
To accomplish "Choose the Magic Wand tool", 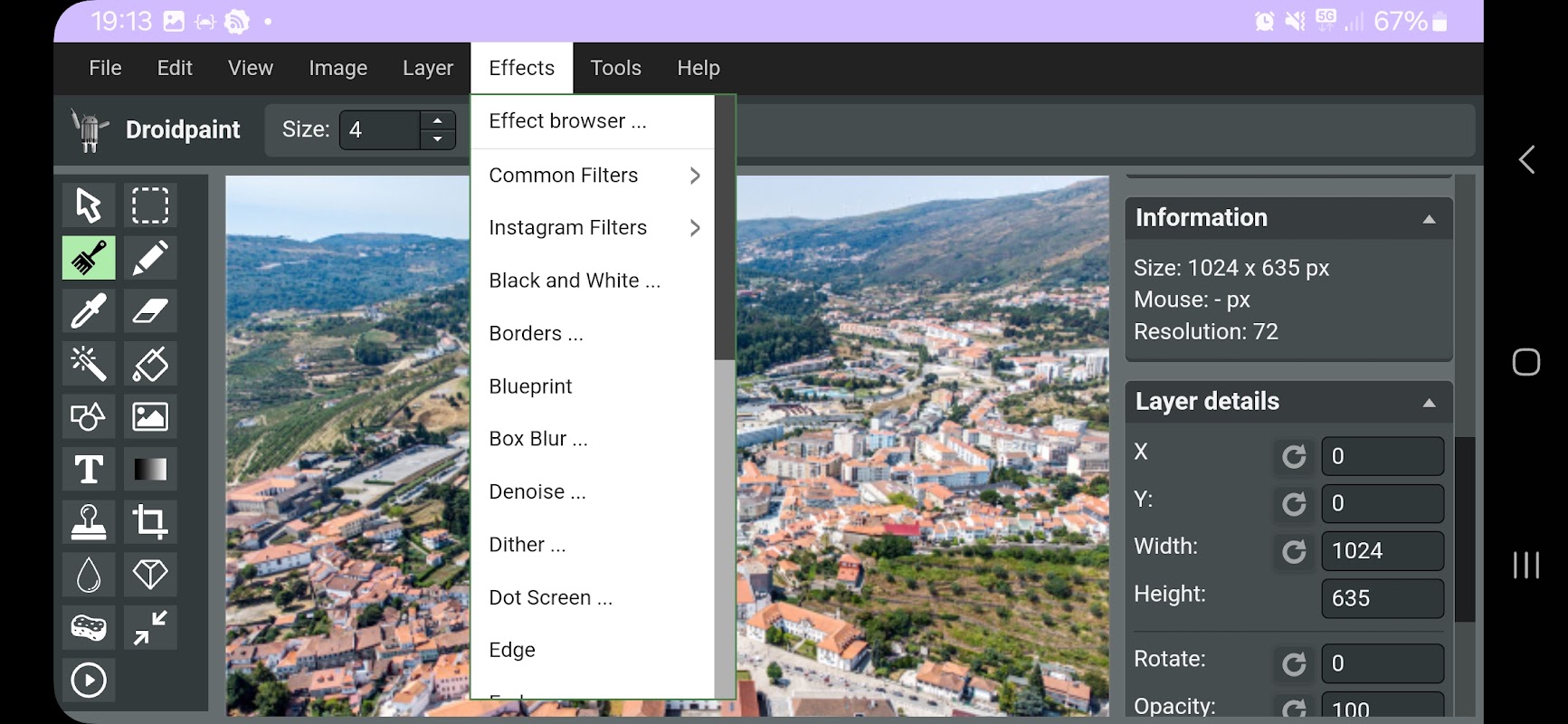I will (89, 364).
